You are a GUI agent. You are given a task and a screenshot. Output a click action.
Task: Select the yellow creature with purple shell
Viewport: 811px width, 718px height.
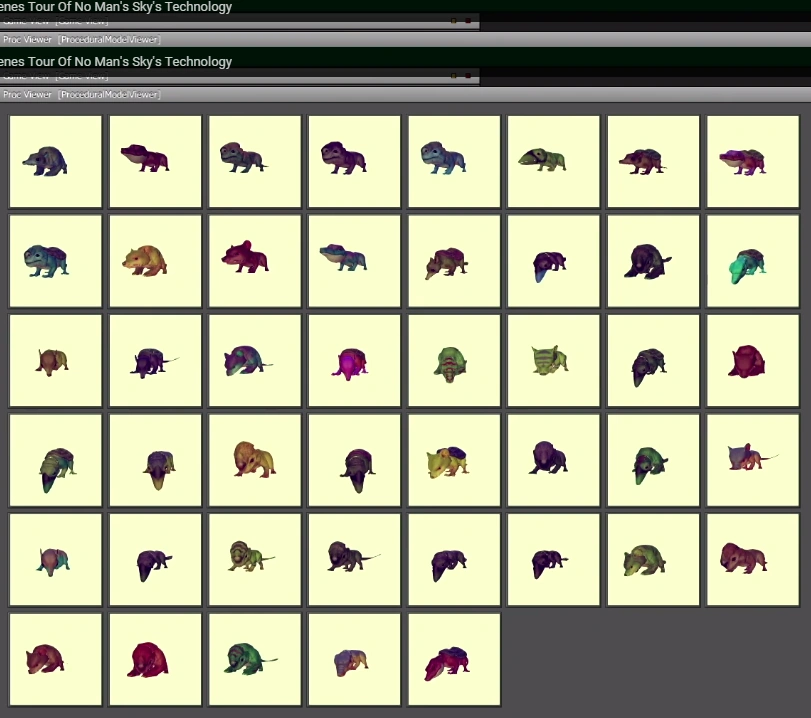tap(454, 460)
